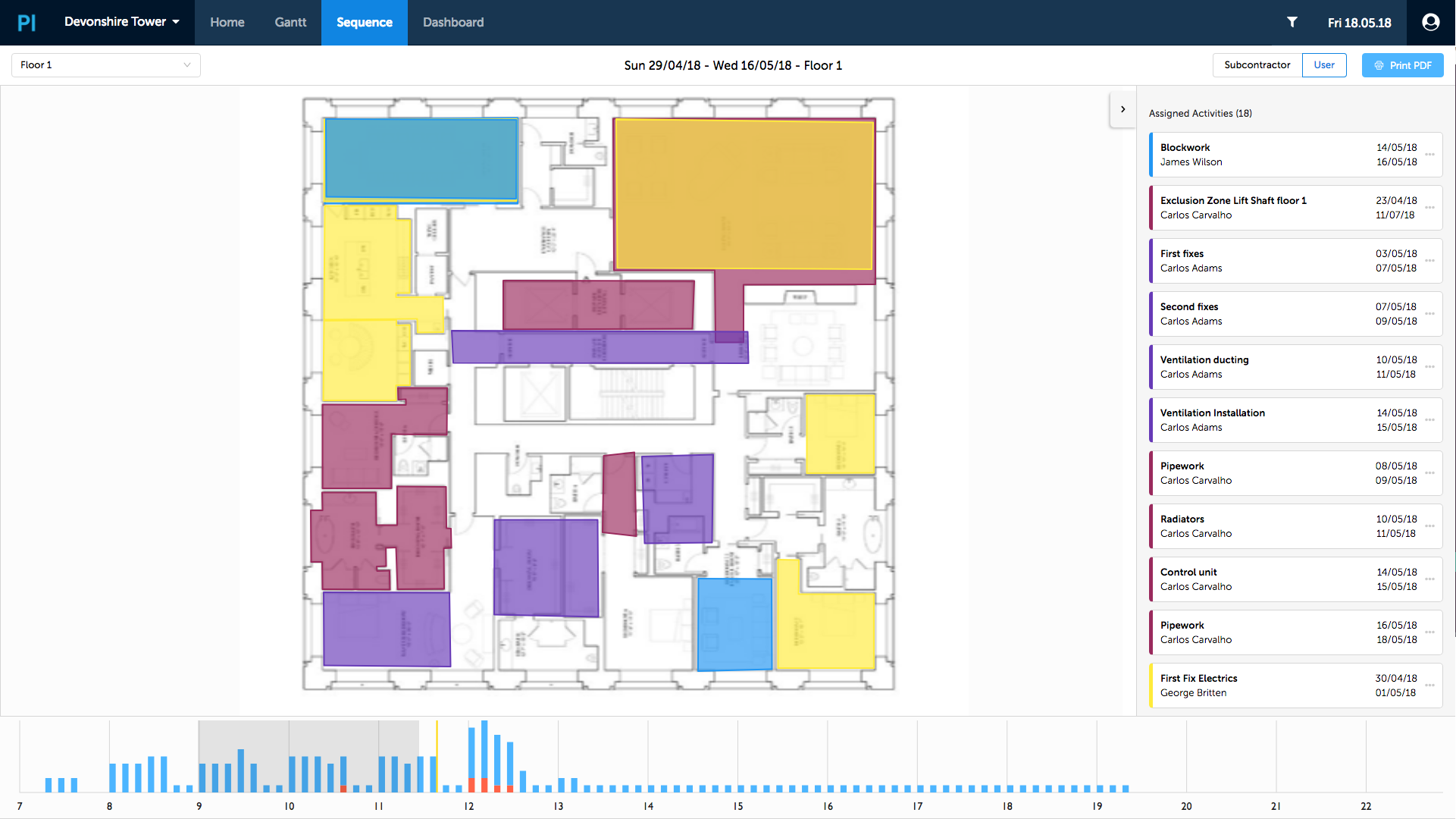Open the Control unit activity options menu

coord(1430,579)
